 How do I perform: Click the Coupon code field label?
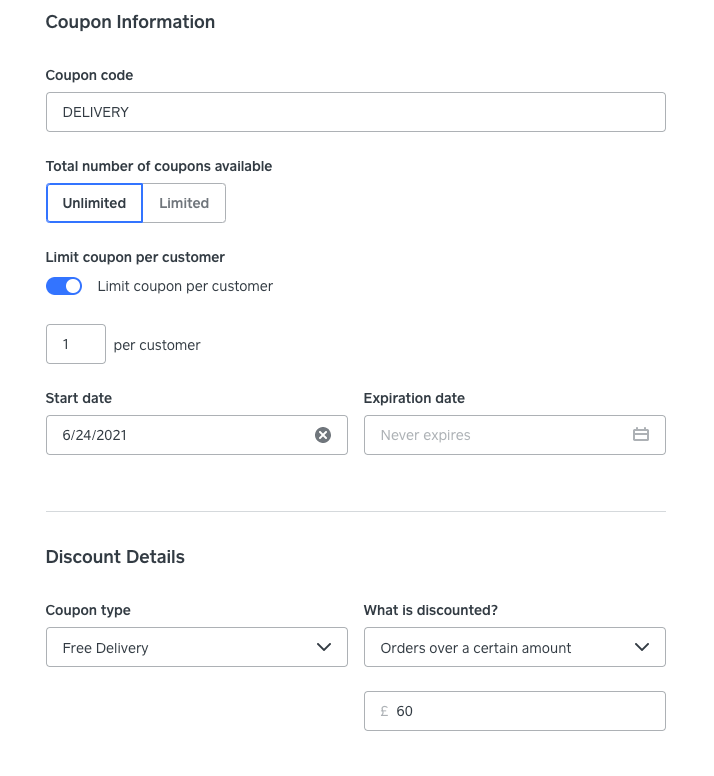[89, 75]
